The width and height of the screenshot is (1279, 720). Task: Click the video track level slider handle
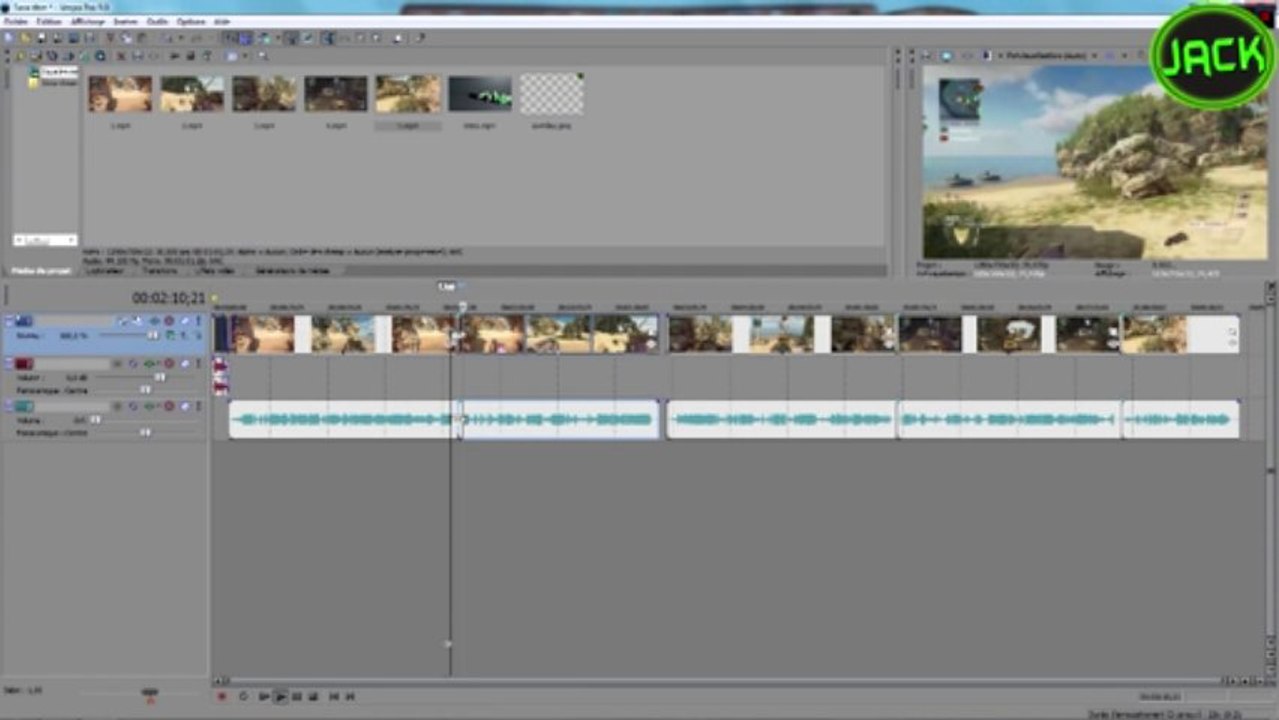153,335
